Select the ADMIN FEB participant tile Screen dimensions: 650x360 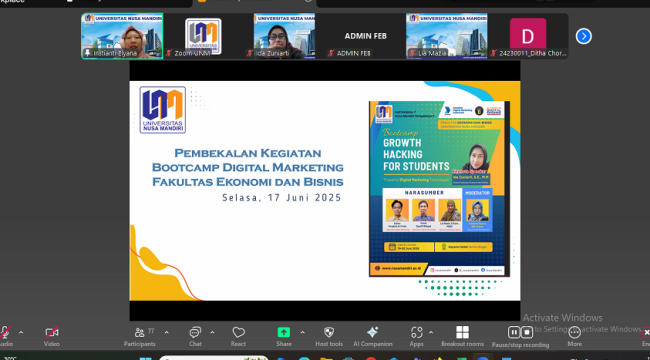tap(365, 36)
